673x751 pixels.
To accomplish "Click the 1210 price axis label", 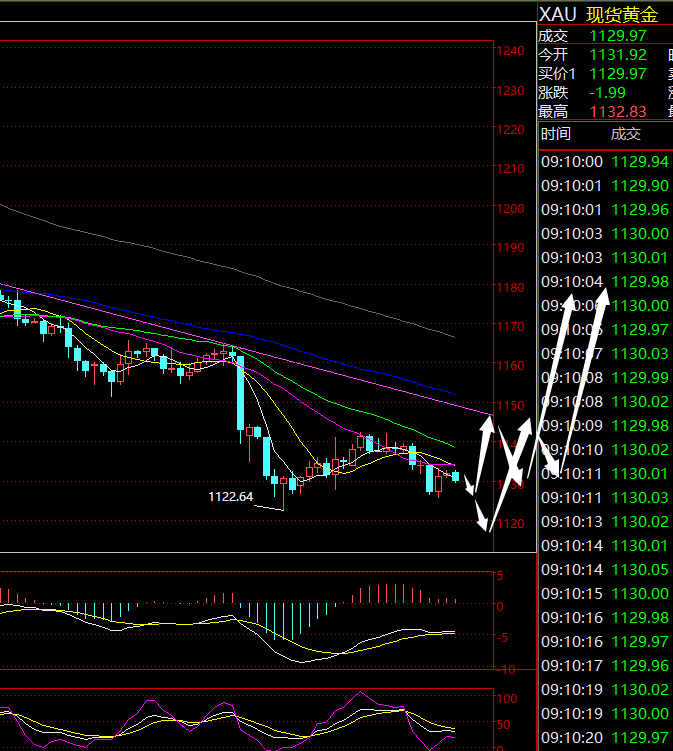I will pos(511,169).
